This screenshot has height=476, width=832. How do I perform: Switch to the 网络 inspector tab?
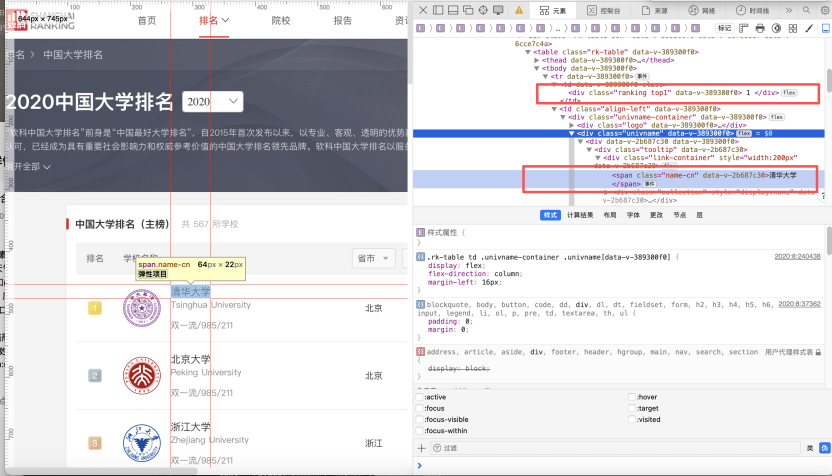pos(702,11)
